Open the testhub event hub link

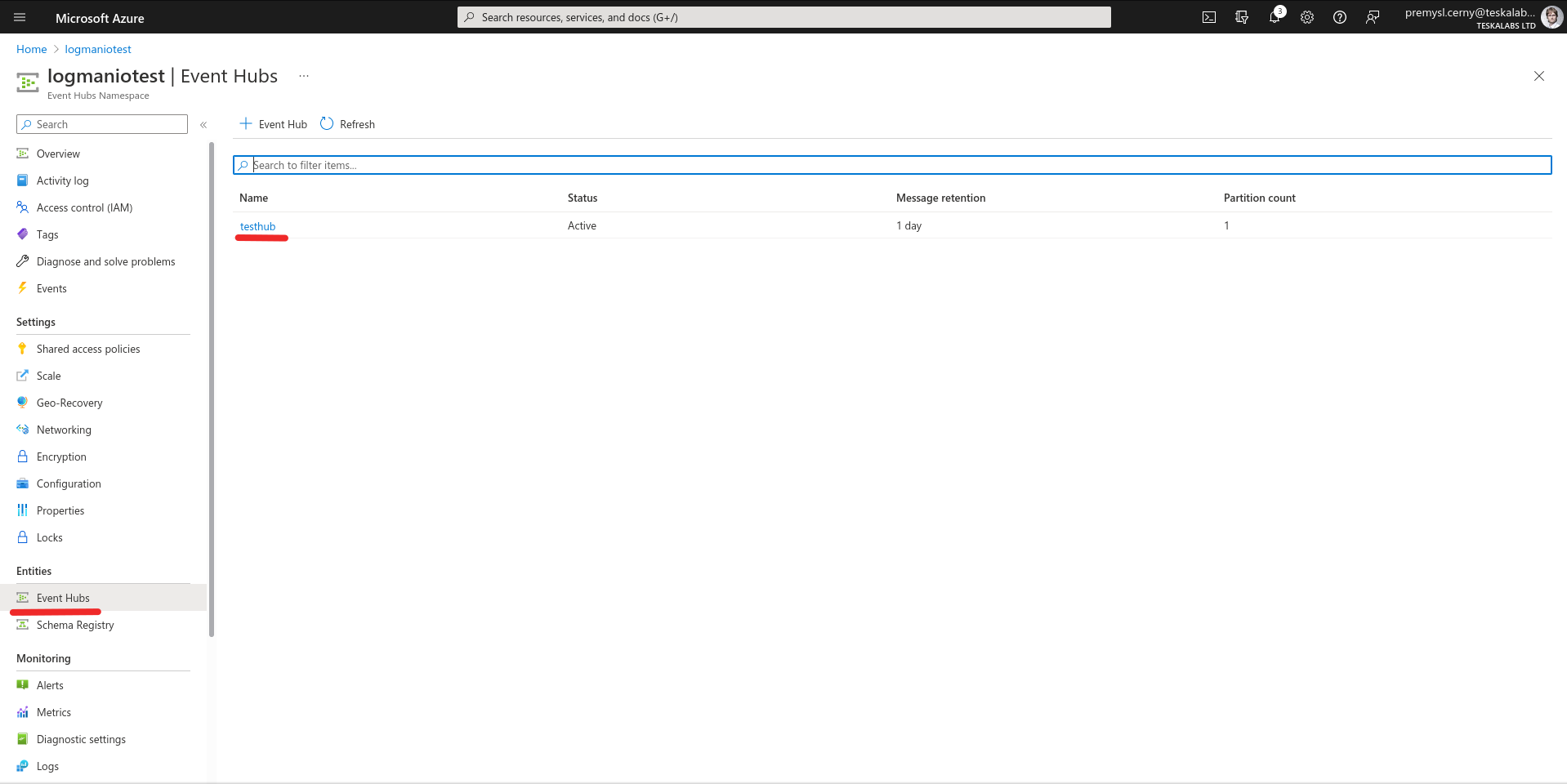click(x=257, y=226)
